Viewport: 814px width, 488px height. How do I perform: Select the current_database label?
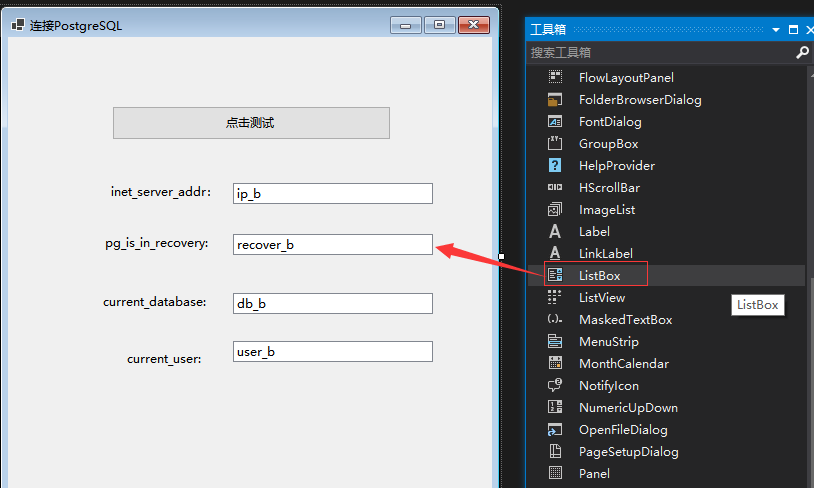tap(155, 302)
